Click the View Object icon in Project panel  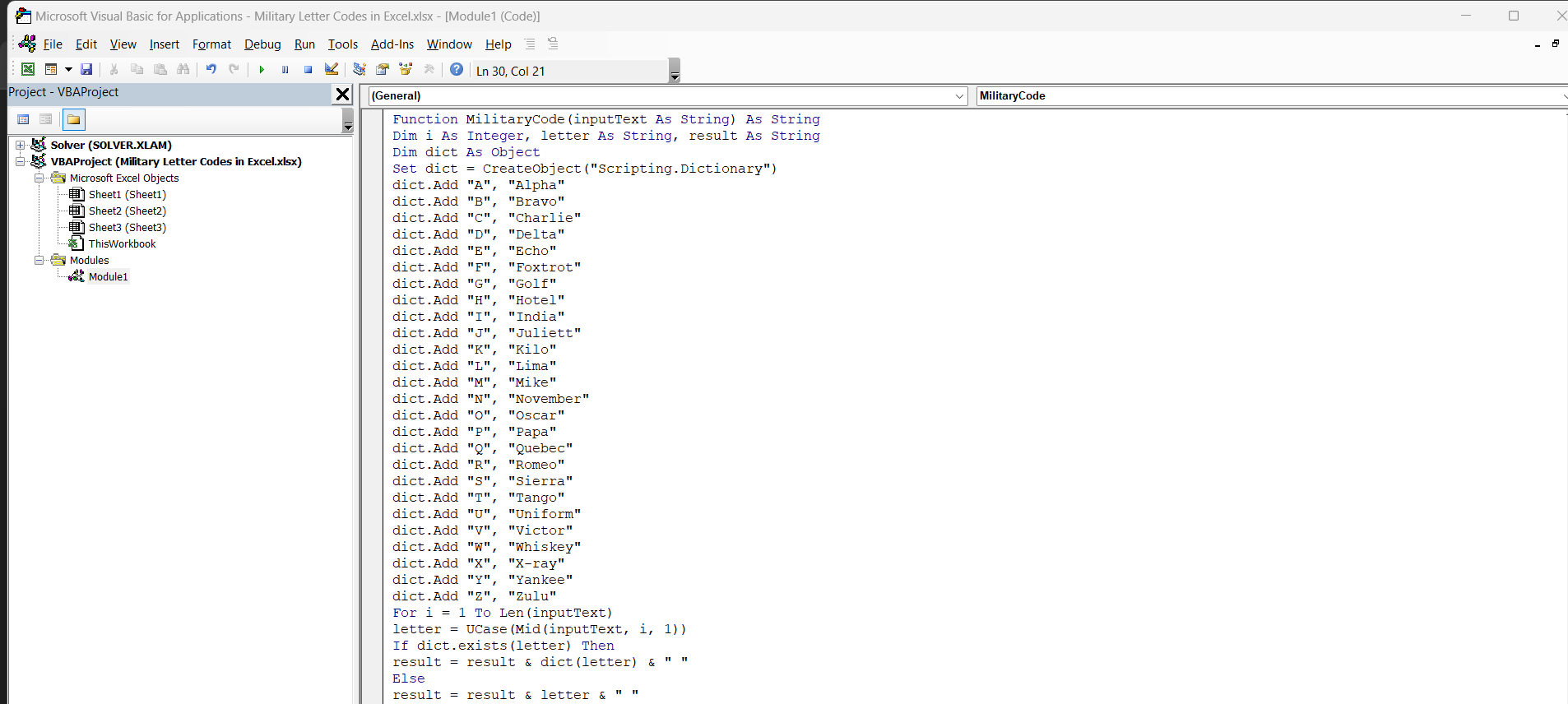click(46, 120)
